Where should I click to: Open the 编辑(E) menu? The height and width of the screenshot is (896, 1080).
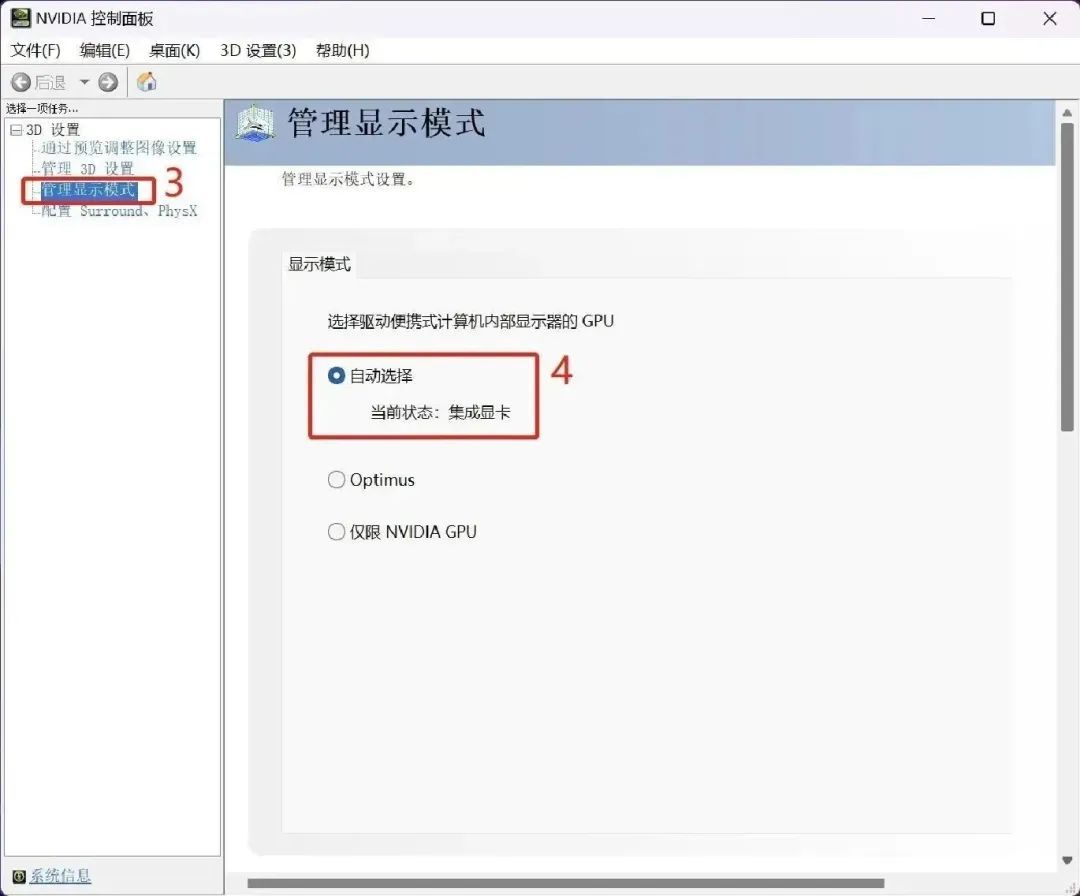pyautogui.click(x=105, y=50)
